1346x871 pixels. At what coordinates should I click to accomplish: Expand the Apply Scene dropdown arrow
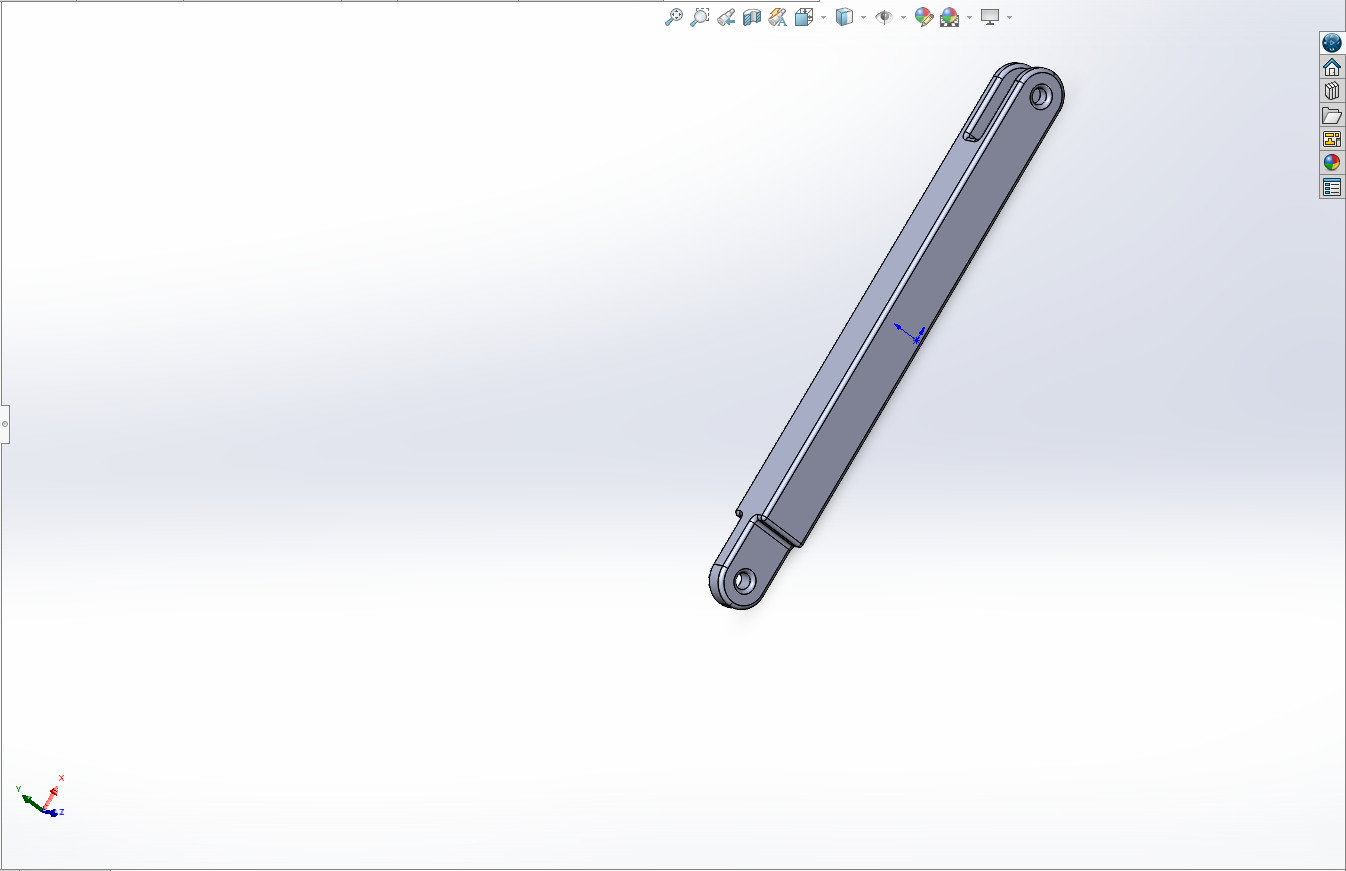click(x=969, y=18)
